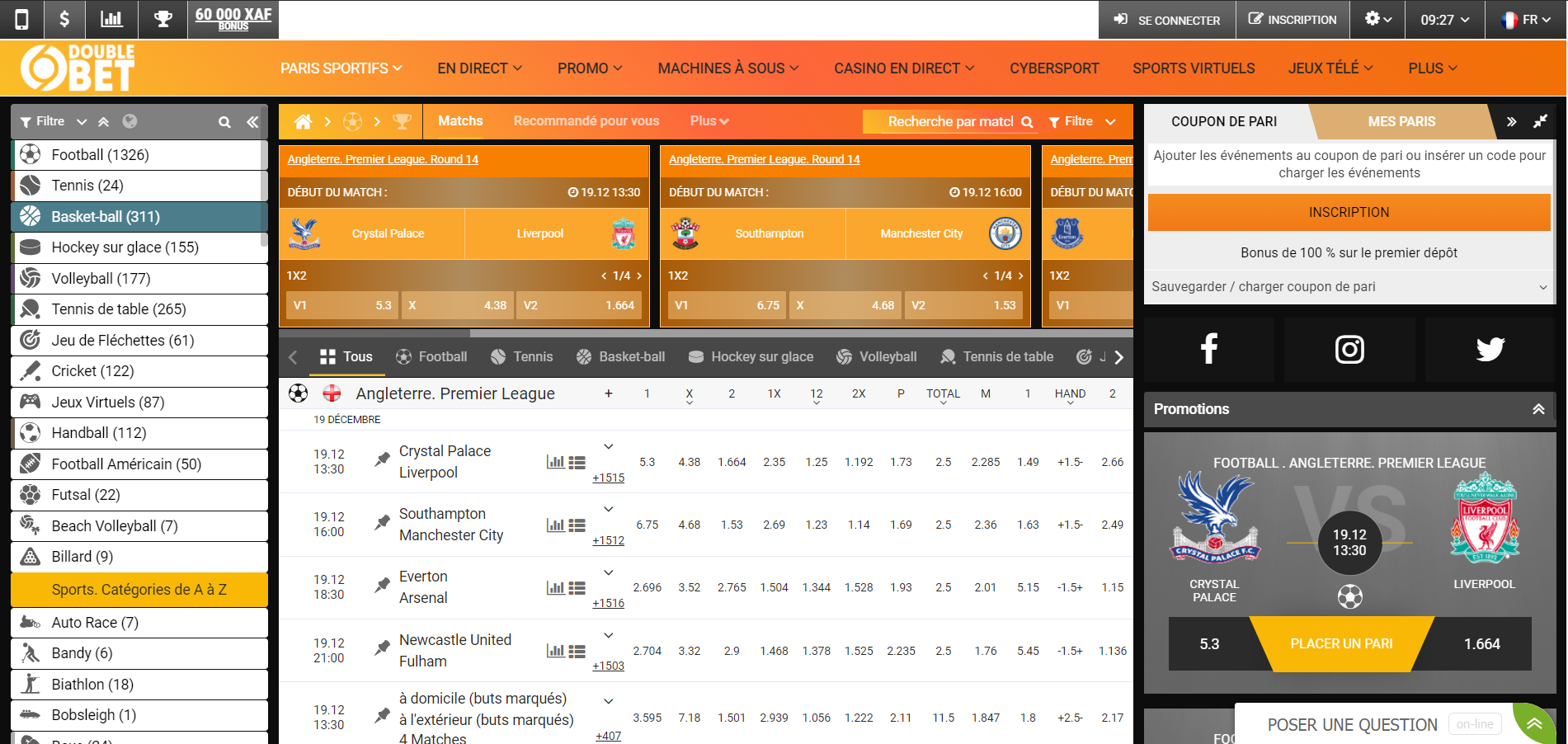Select the Tennis tab in sports bar
This screenshot has width=1568, height=744.
pyautogui.click(x=522, y=357)
